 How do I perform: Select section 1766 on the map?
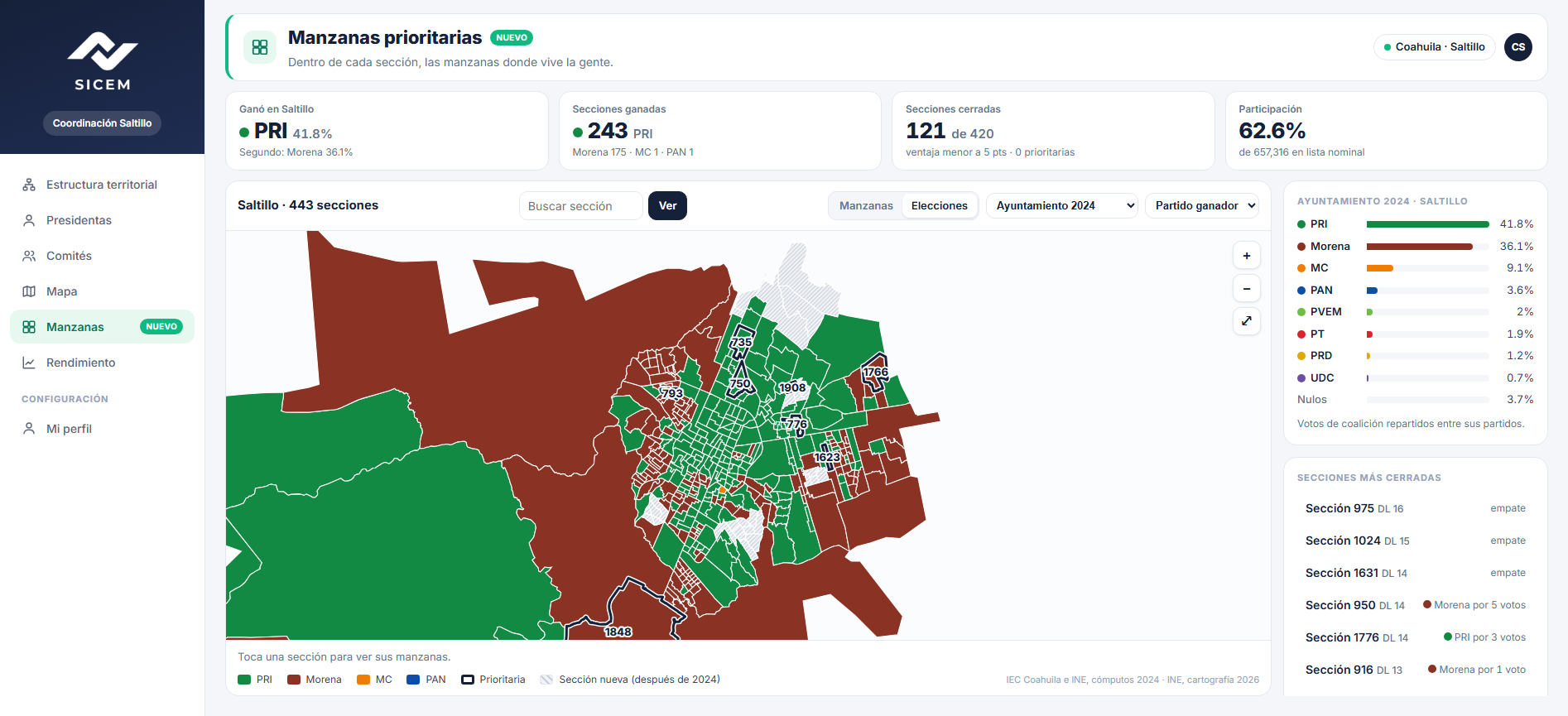coord(875,372)
